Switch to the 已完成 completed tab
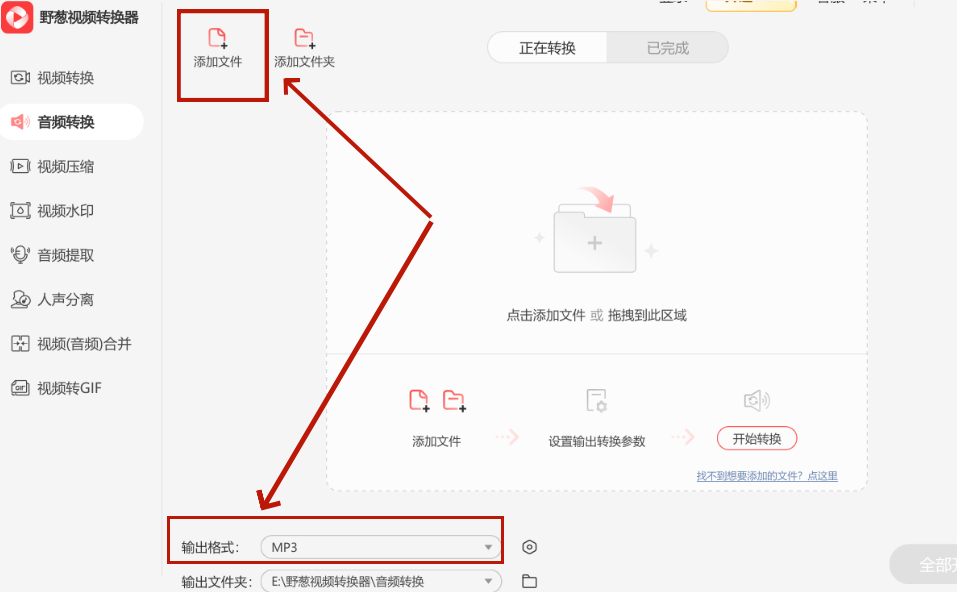The height and width of the screenshot is (592, 957). [667, 46]
